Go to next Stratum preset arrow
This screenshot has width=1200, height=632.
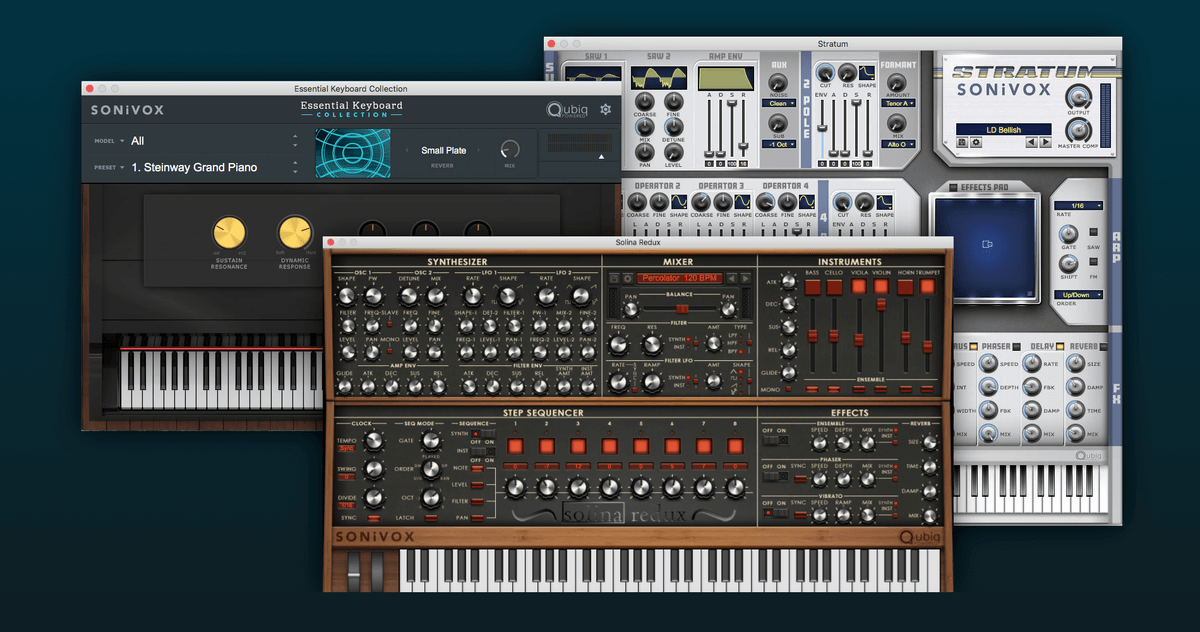[x=1045, y=143]
